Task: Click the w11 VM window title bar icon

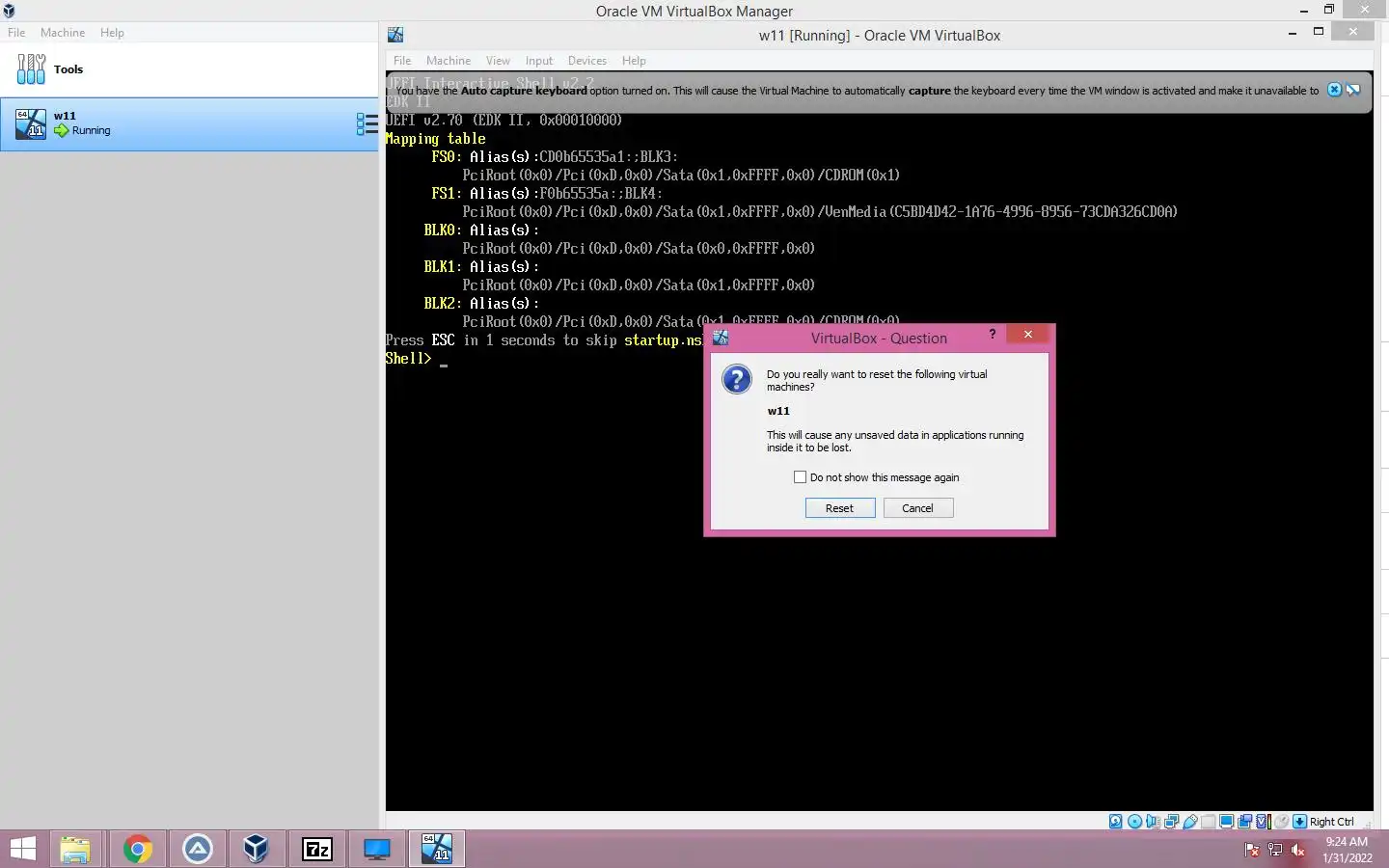Action: 395,35
